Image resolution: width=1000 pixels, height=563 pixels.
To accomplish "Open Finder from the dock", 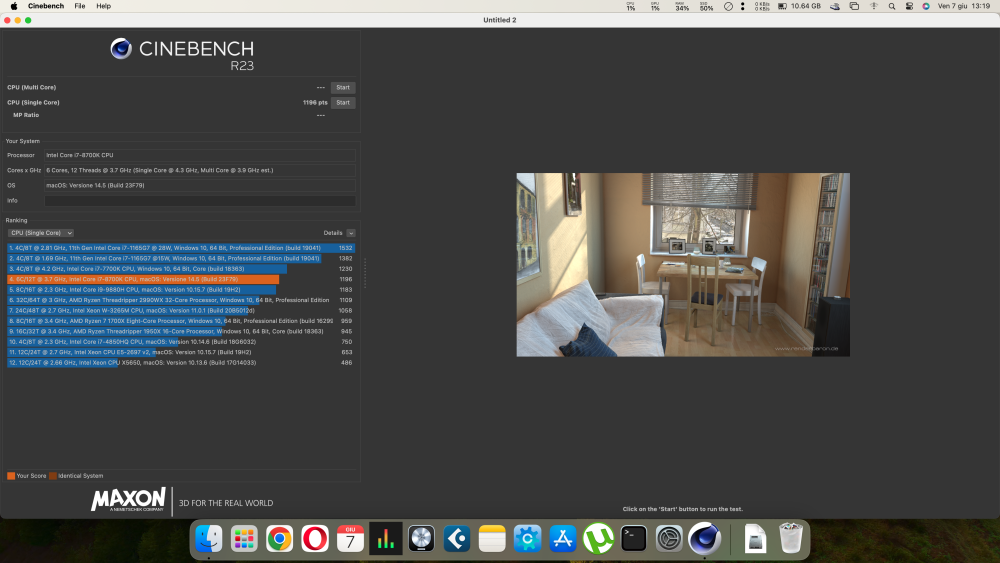I will pyautogui.click(x=209, y=539).
